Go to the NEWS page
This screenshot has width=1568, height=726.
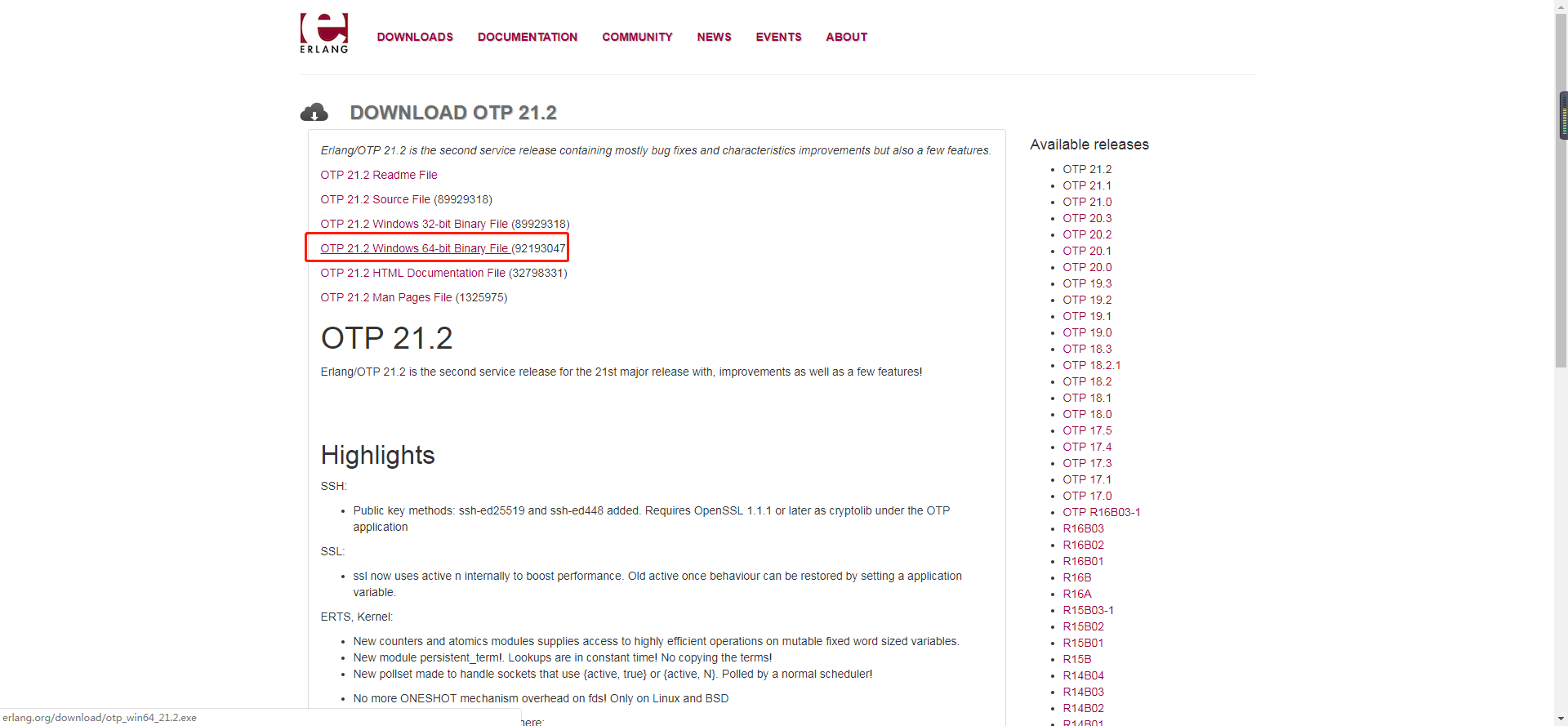tap(714, 37)
